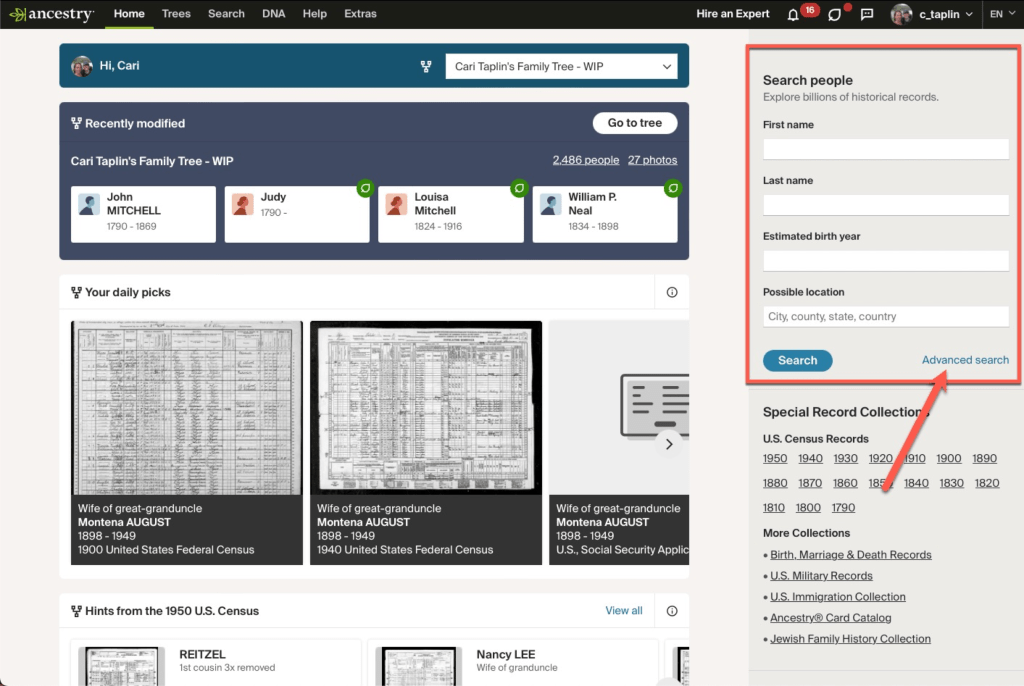Click the Ancestry logo in header

point(51,14)
